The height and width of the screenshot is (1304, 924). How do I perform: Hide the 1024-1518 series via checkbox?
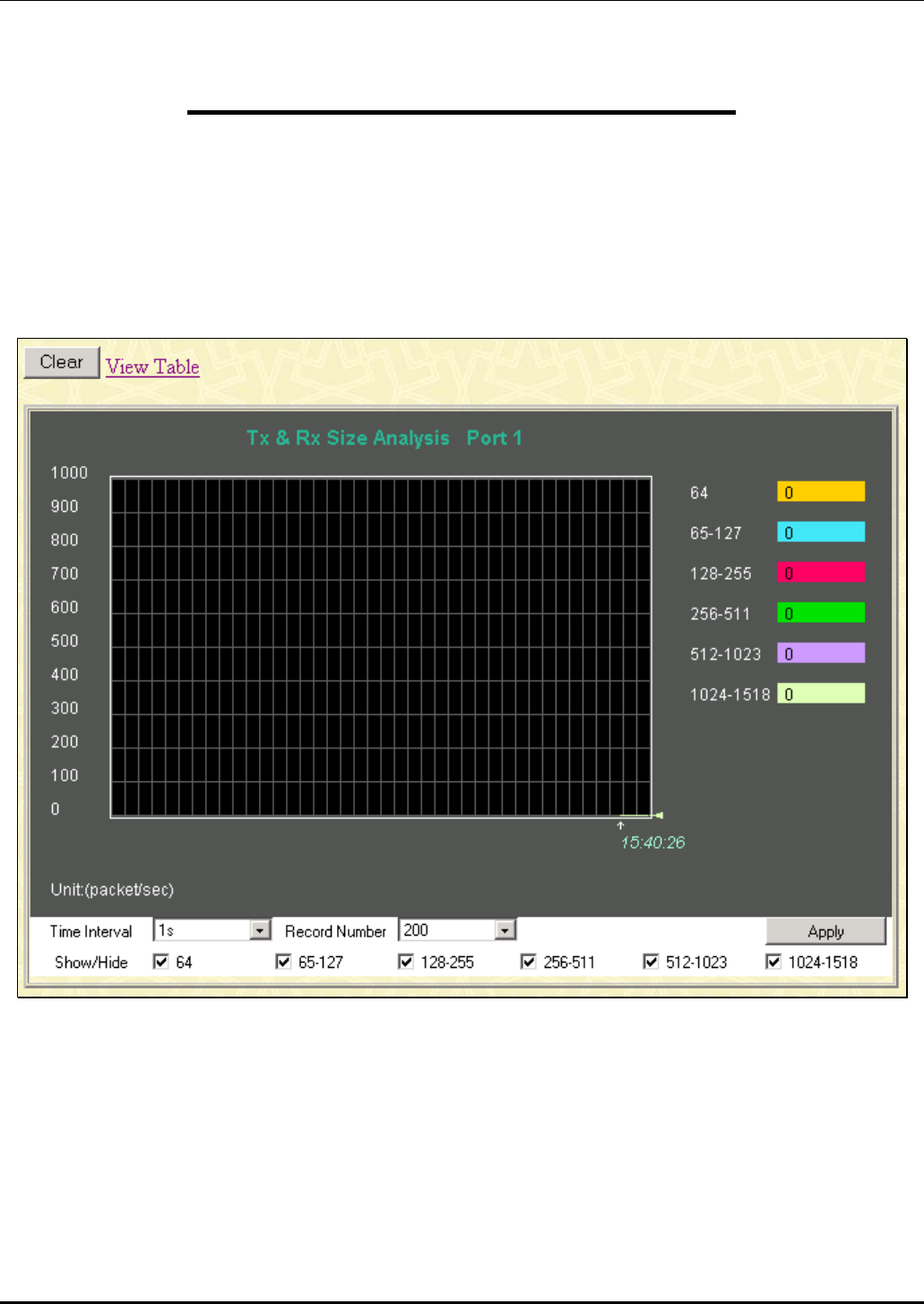click(x=773, y=962)
